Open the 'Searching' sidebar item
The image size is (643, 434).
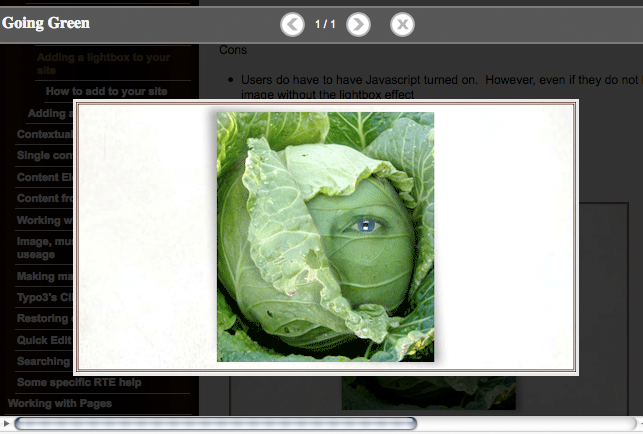43,361
